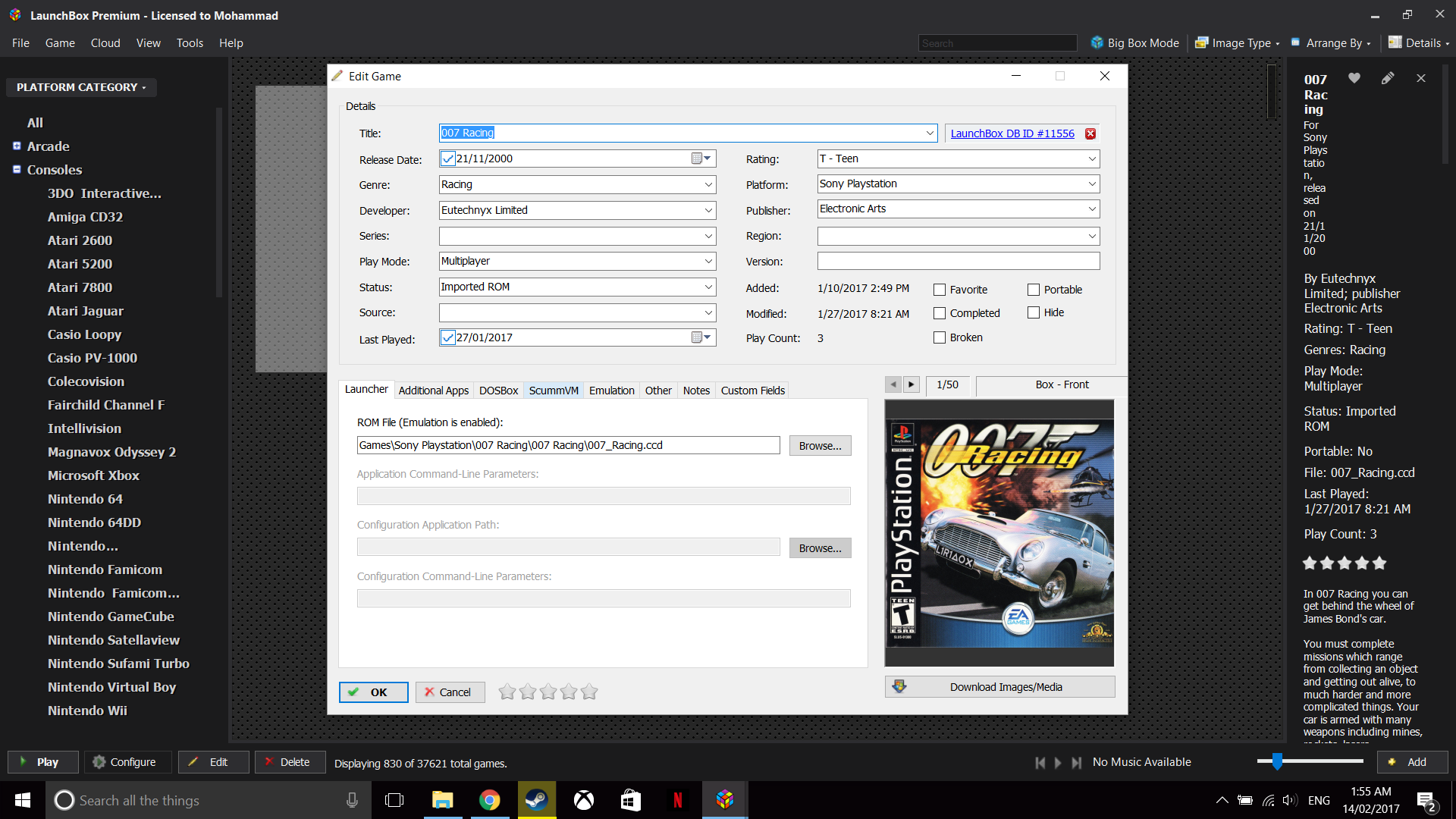Uncheck the Last Played date checkbox
Image resolution: width=1456 pixels, height=819 pixels.
point(448,337)
